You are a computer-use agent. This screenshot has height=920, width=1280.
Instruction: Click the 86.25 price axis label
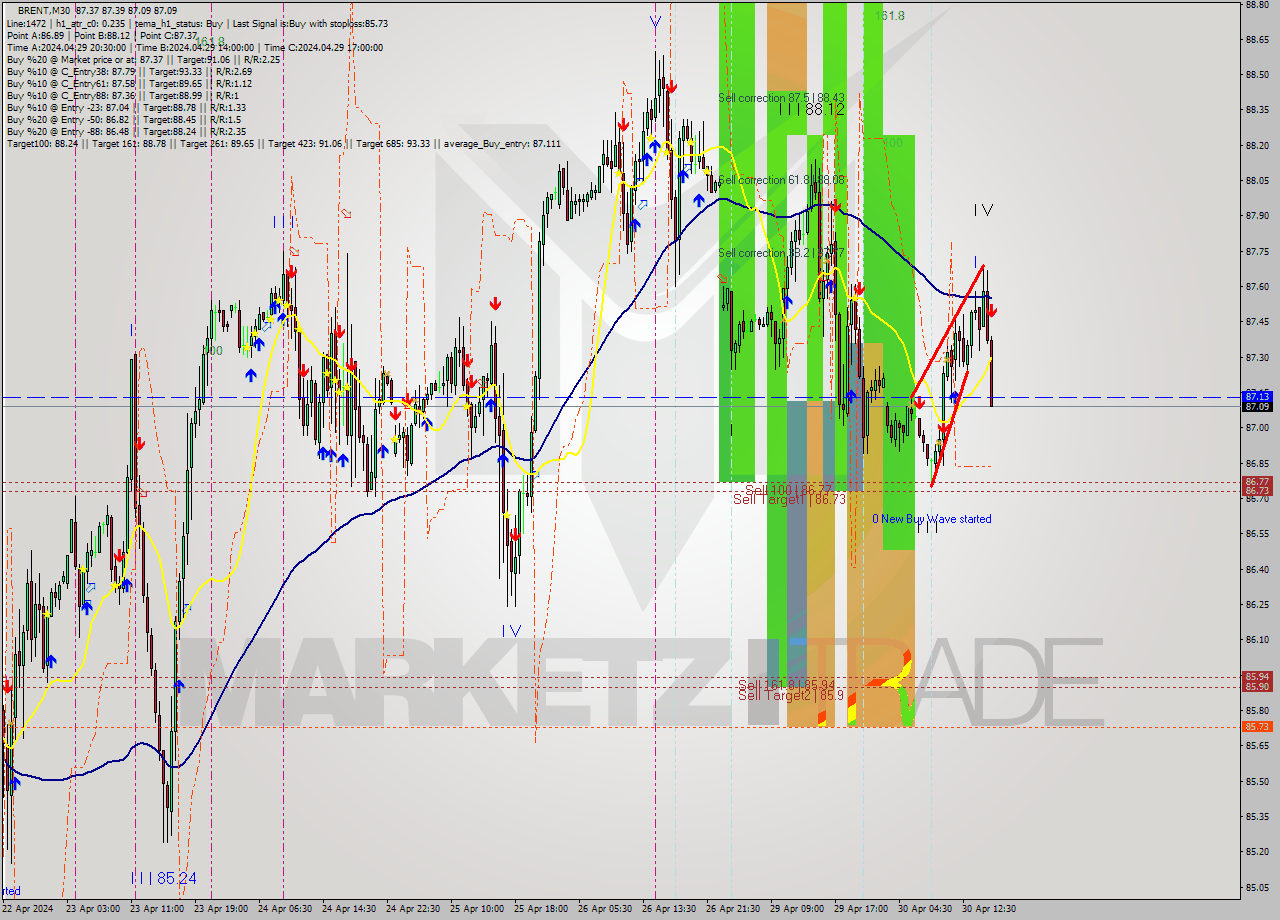(x=1257, y=605)
